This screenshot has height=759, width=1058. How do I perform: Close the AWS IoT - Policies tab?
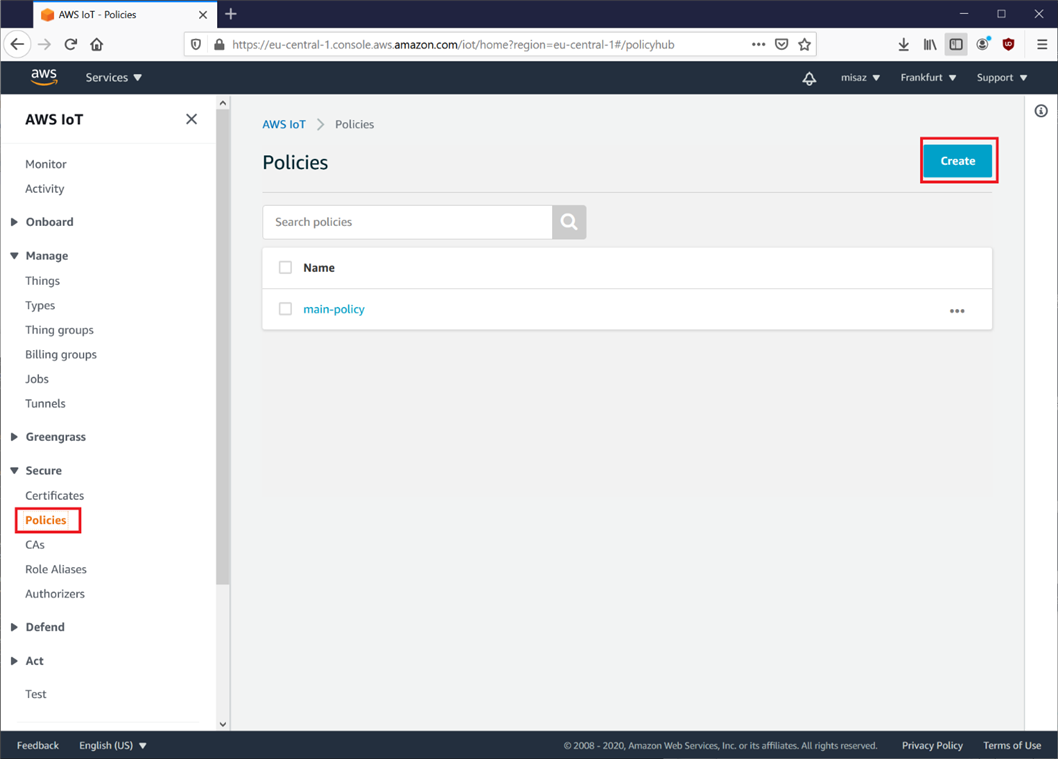click(x=202, y=15)
